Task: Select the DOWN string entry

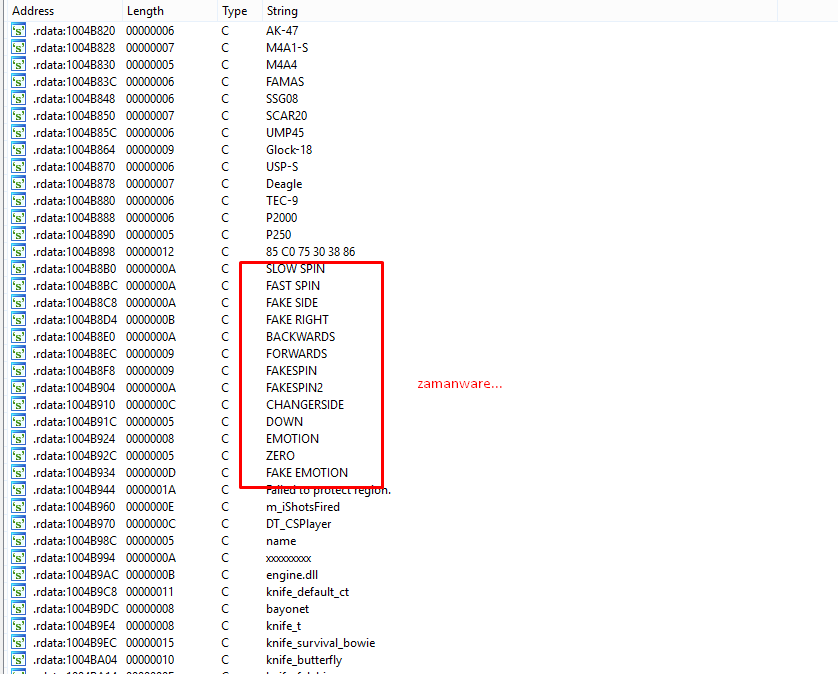Action: pos(284,422)
